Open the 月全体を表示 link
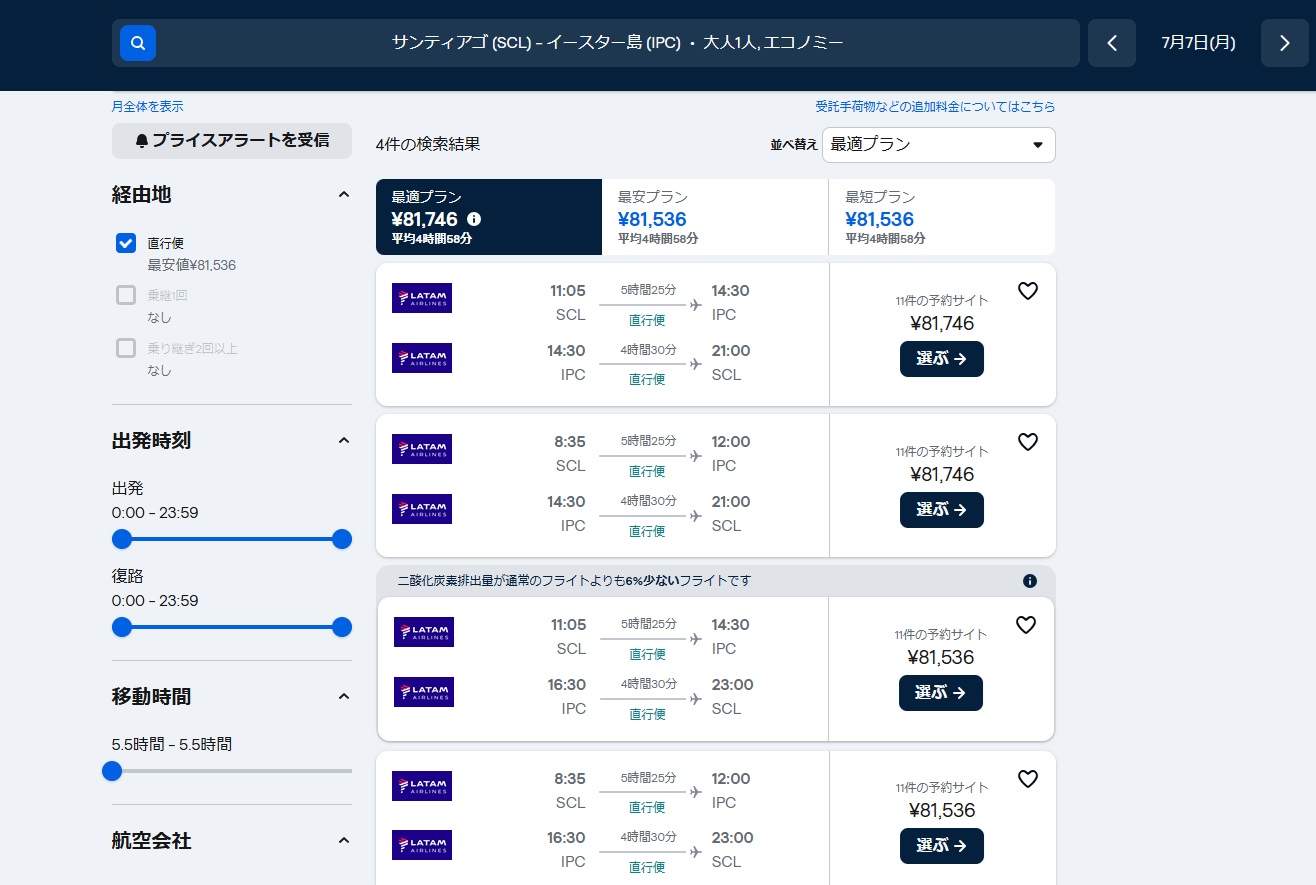The image size is (1316, 885). tap(147, 106)
